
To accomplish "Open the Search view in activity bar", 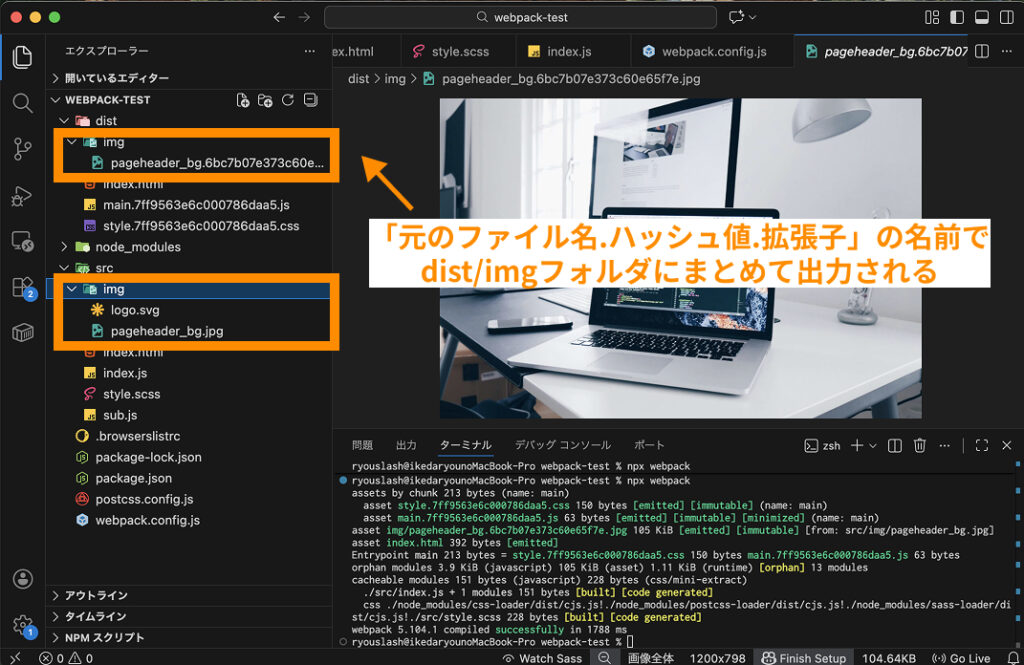I will point(22,103).
